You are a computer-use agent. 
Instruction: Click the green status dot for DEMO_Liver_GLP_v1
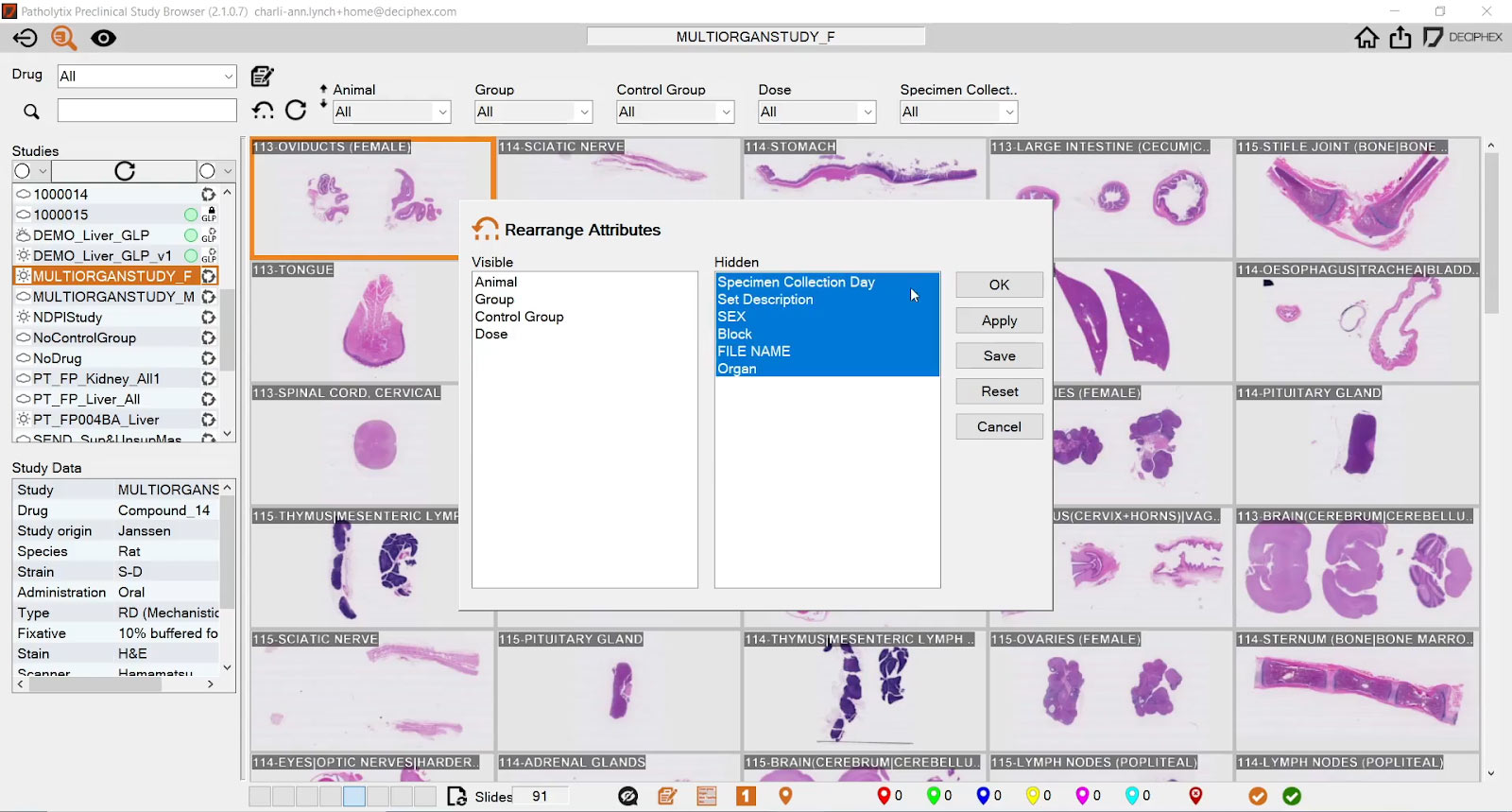point(191,256)
